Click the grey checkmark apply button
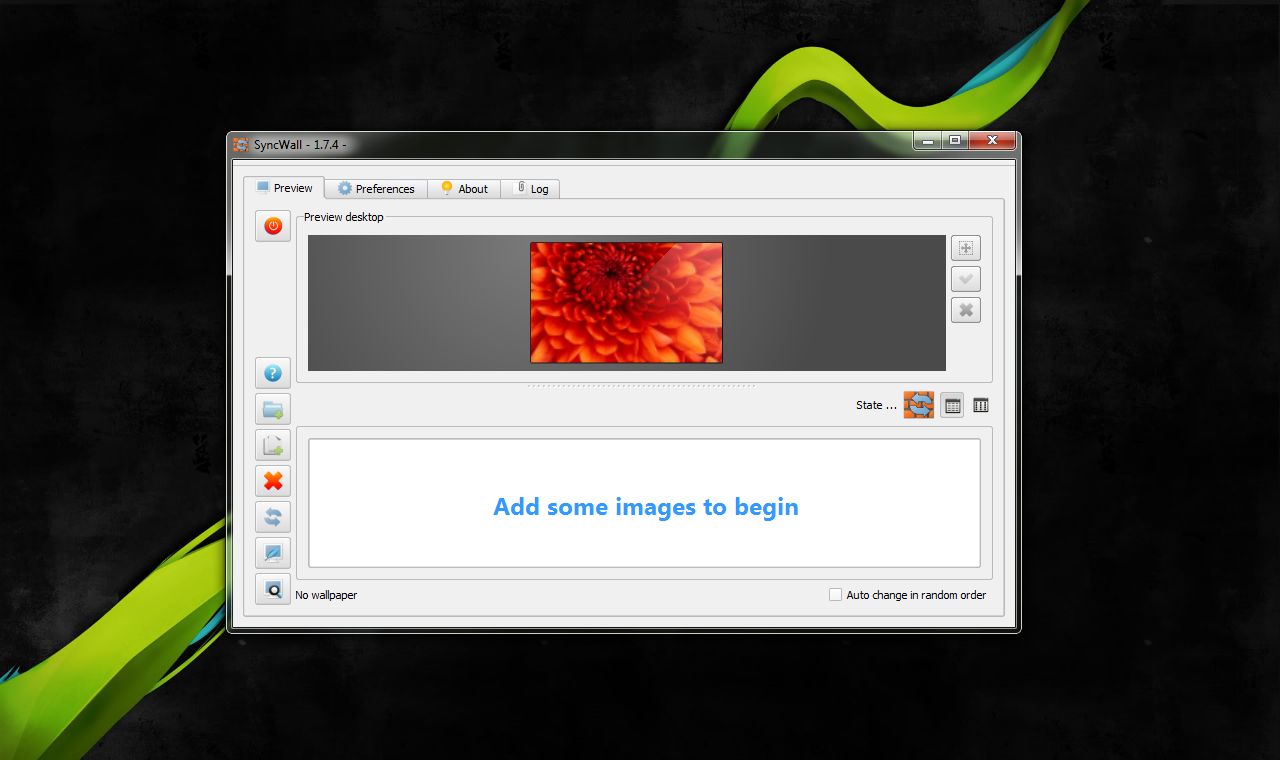Image resolution: width=1280 pixels, height=760 pixels. (966, 279)
